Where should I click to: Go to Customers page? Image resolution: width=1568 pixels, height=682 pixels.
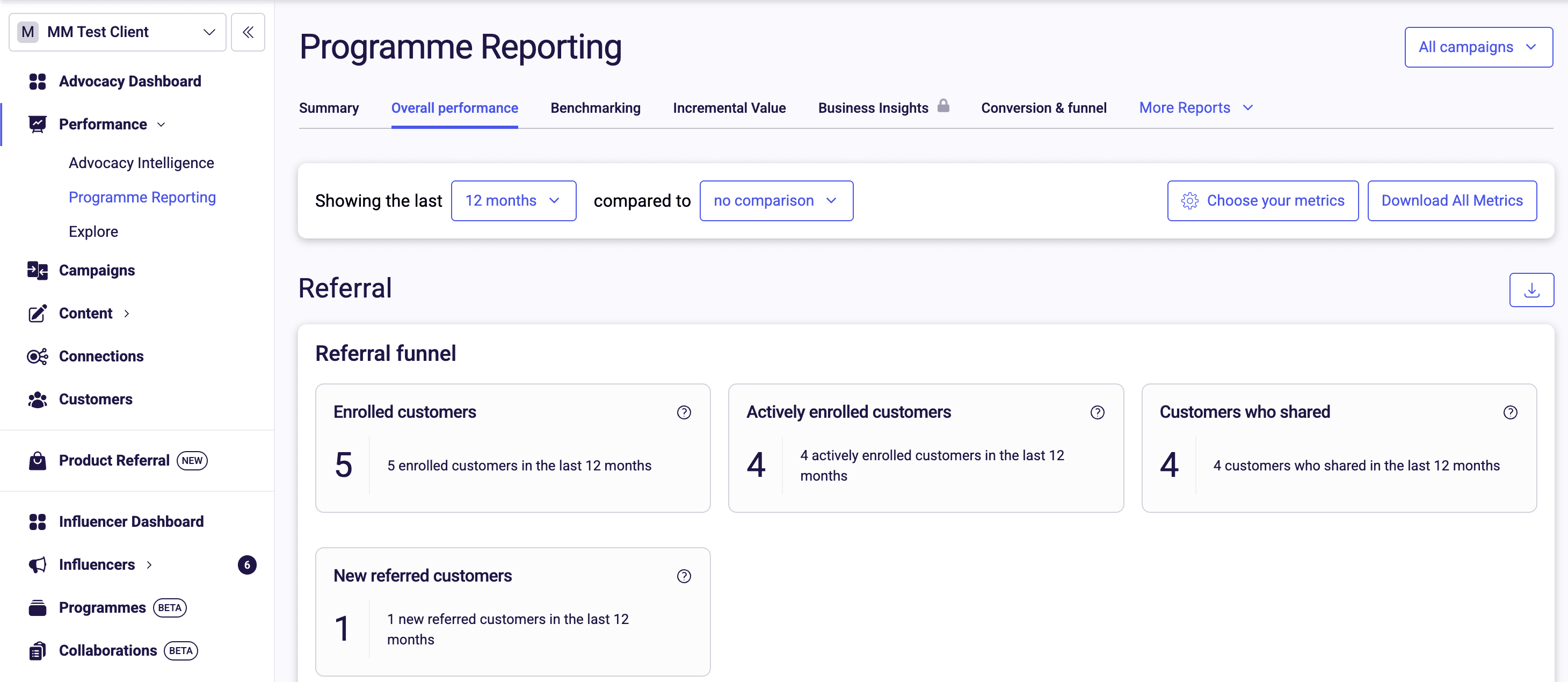pyautogui.click(x=96, y=400)
